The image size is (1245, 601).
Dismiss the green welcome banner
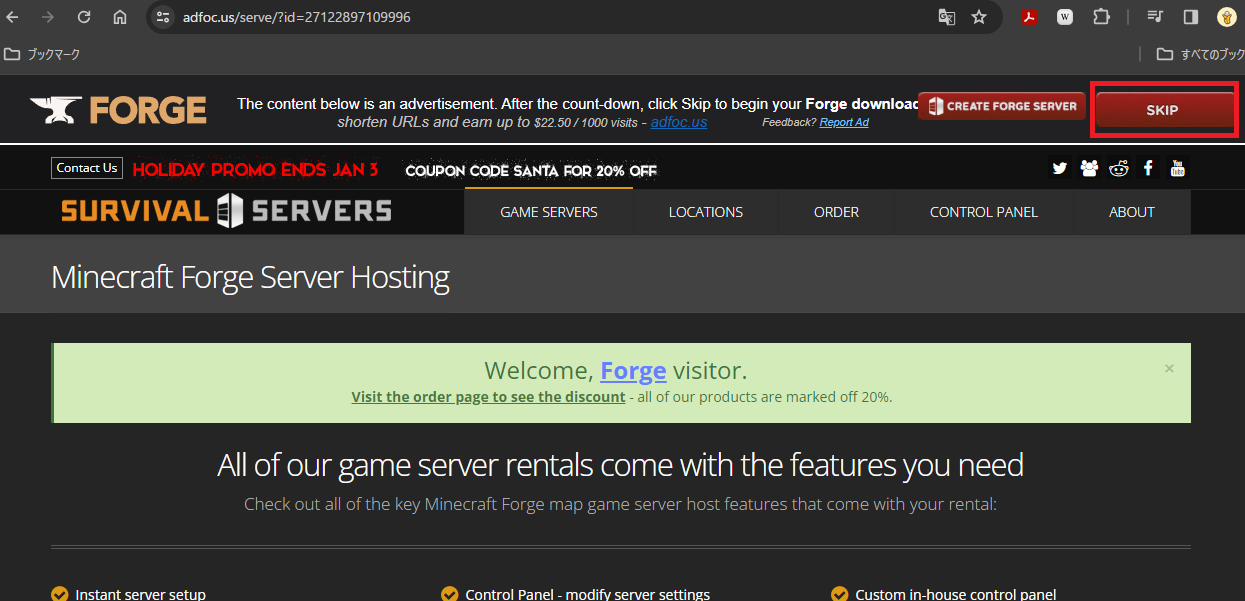(1169, 368)
